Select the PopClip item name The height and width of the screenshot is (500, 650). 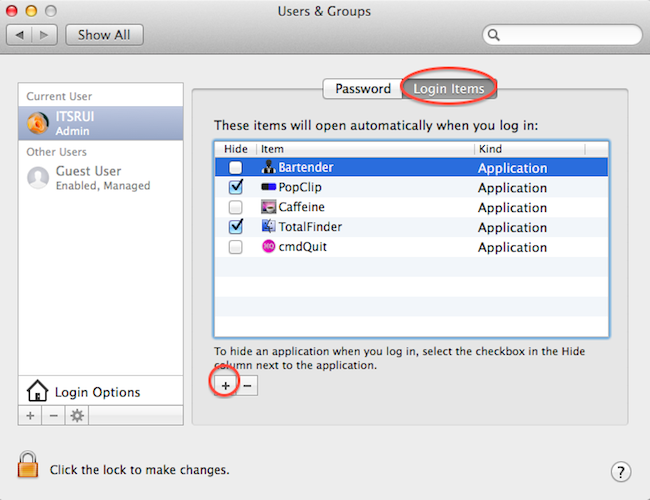[300, 187]
